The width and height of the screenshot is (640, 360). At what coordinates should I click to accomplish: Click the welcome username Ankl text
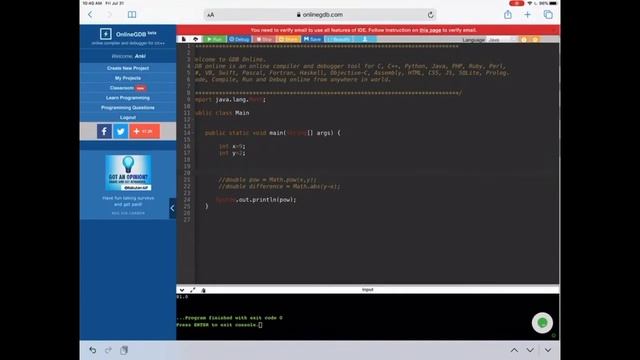tap(140, 56)
